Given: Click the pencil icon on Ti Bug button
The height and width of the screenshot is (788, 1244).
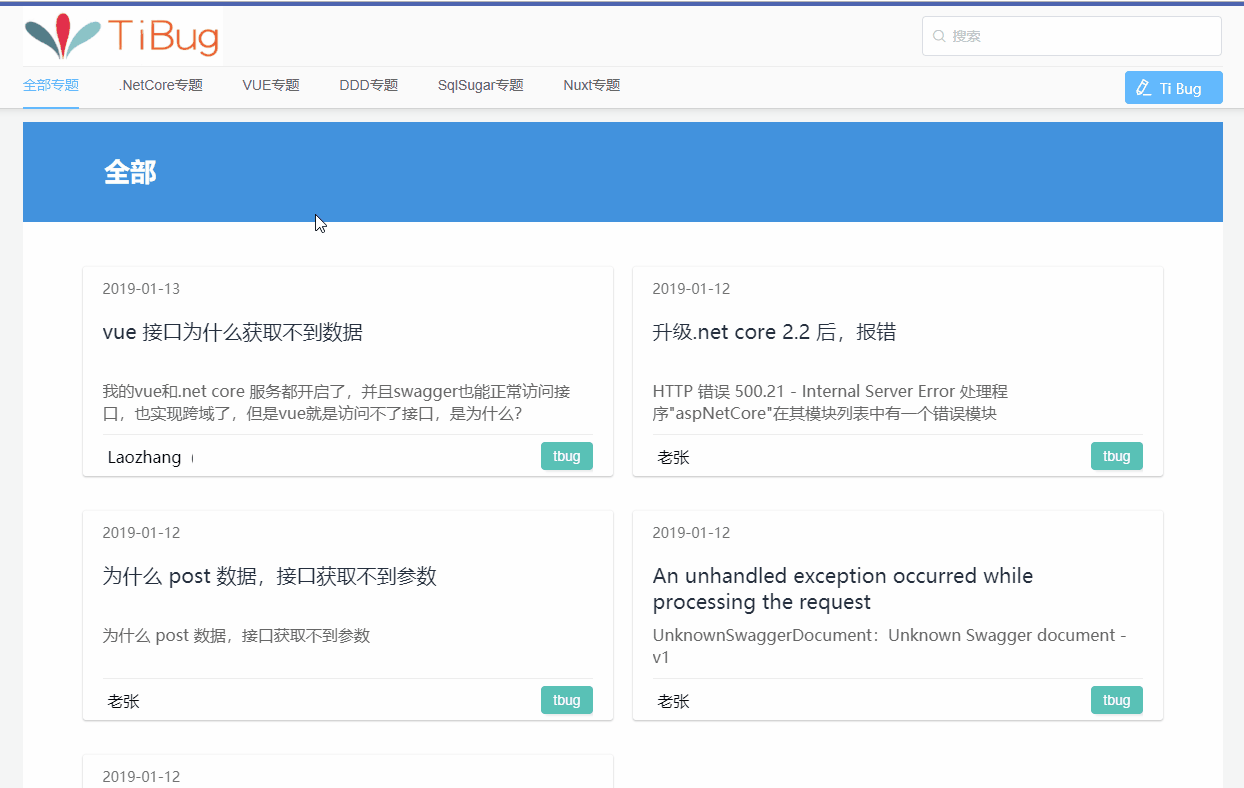Looking at the screenshot, I should [x=1144, y=88].
